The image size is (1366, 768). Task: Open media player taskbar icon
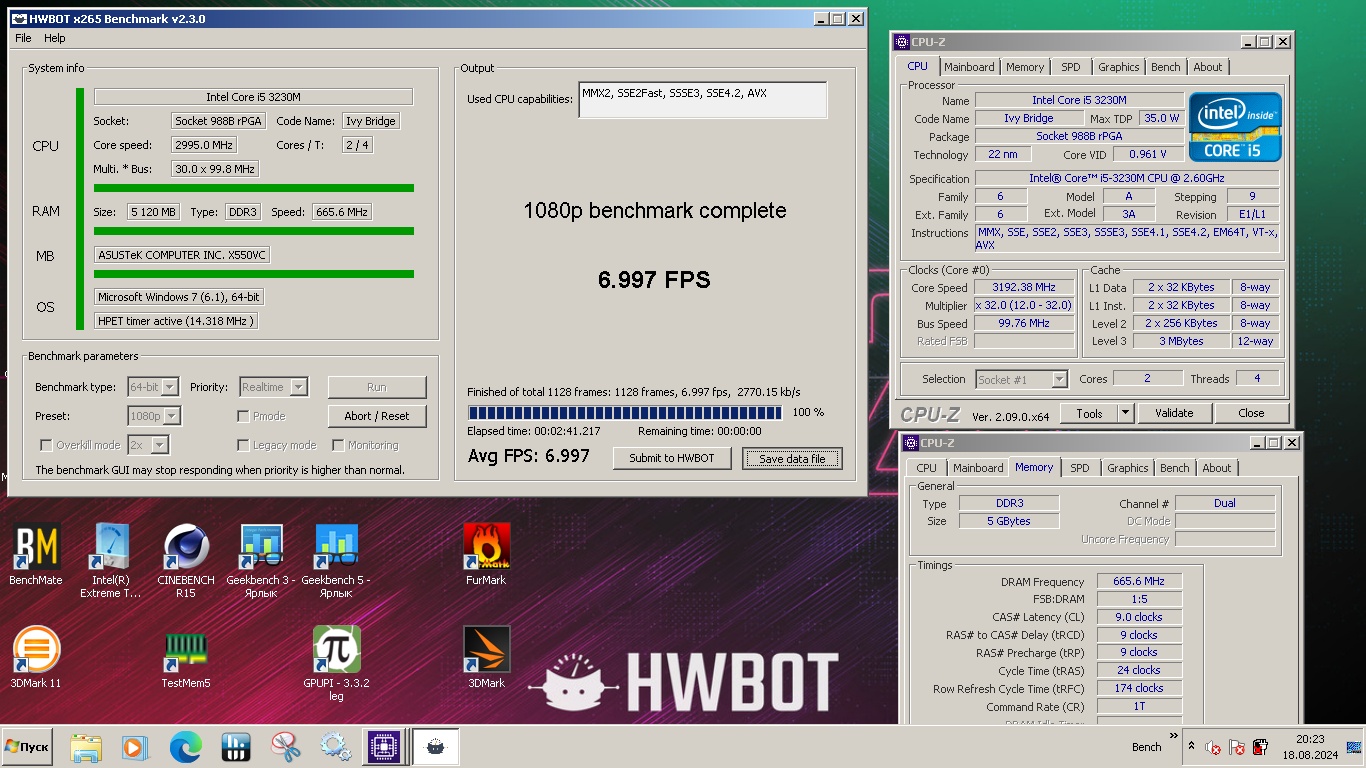(135, 746)
